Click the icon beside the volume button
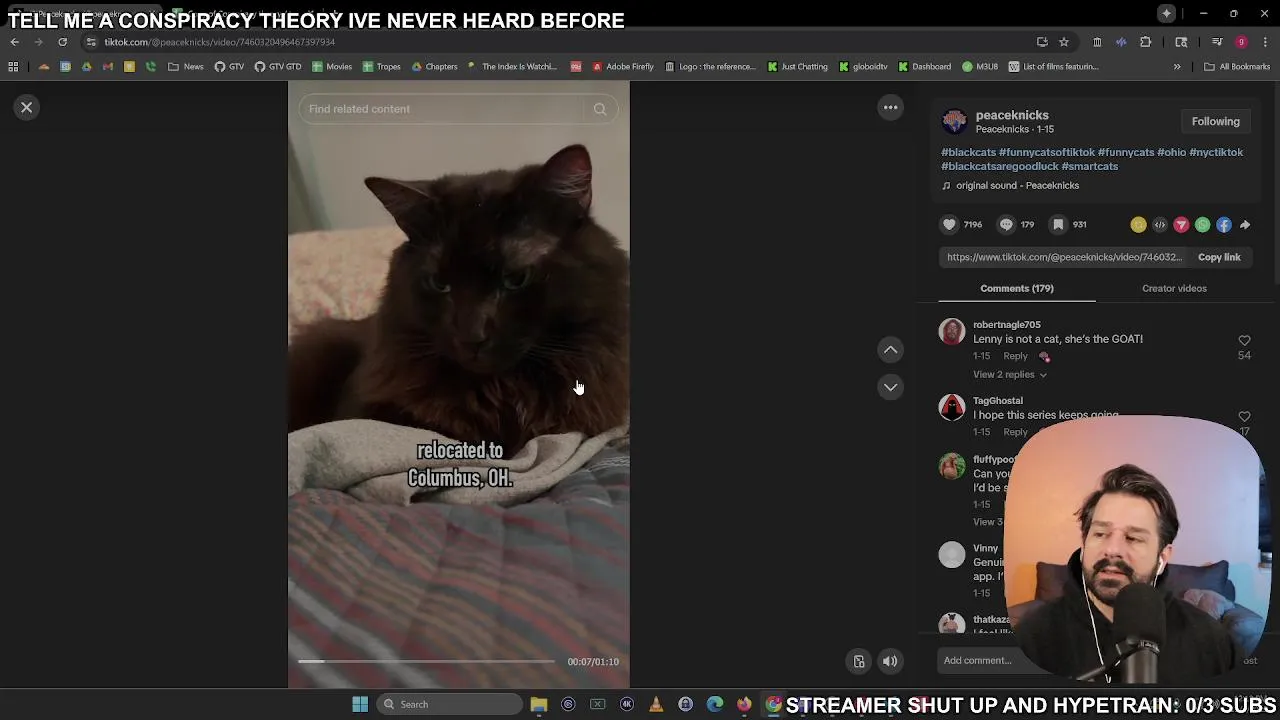The height and width of the screenshot is (720, 1280). [859, 661]
